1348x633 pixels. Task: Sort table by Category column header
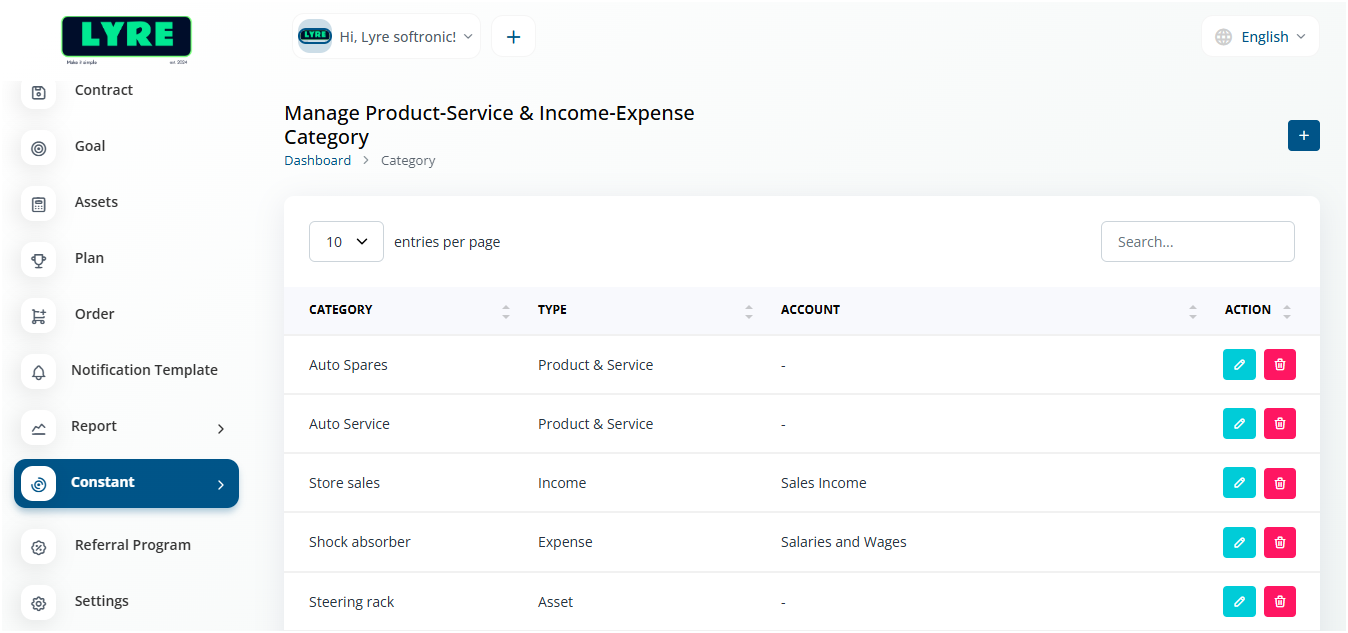point(341,310)
